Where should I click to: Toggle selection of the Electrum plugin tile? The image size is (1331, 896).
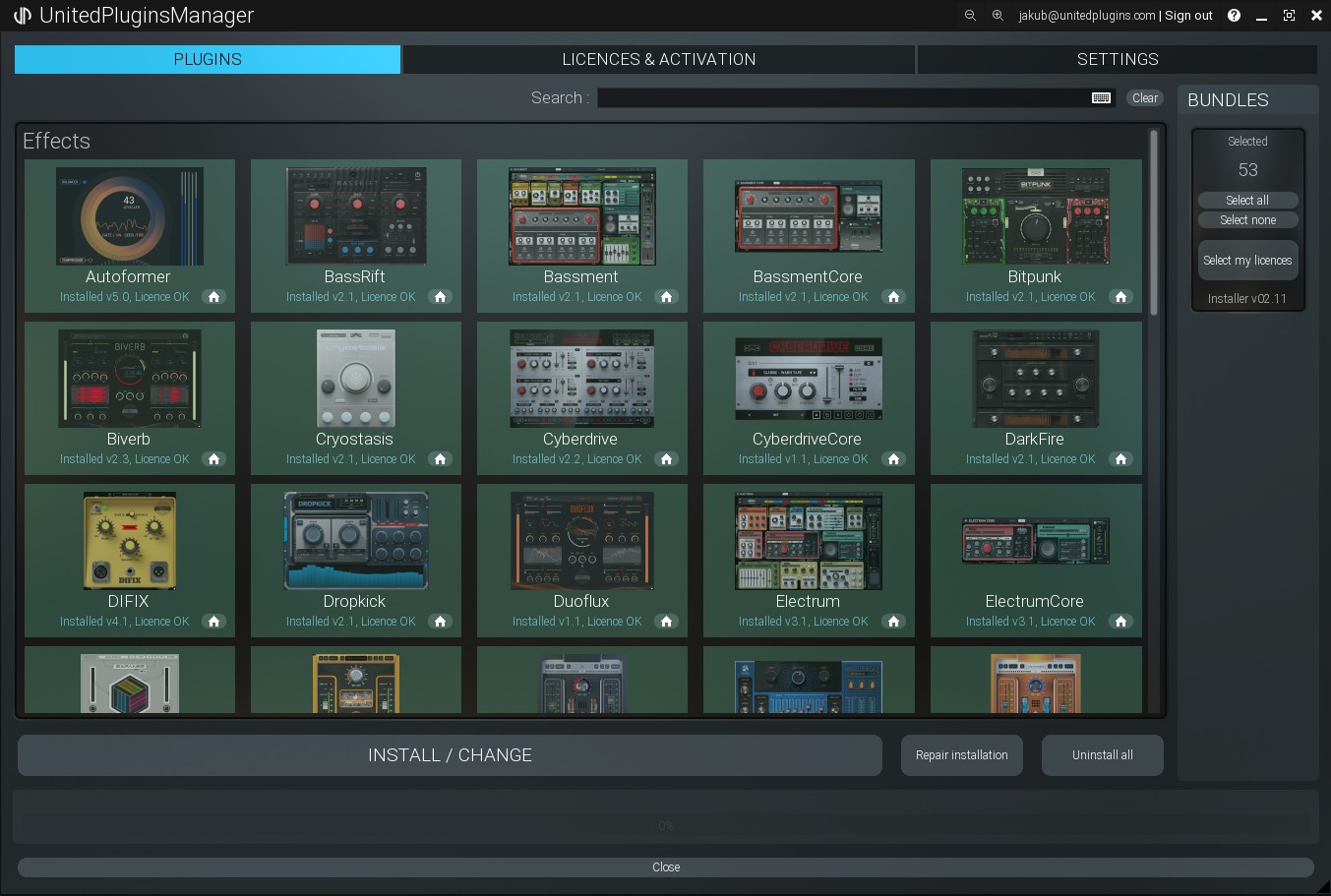808,543
